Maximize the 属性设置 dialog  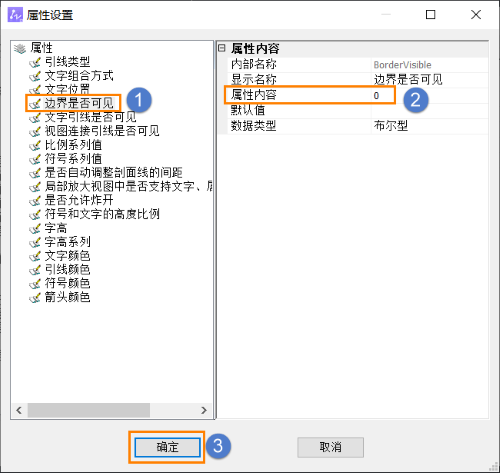tap(430, 15)
